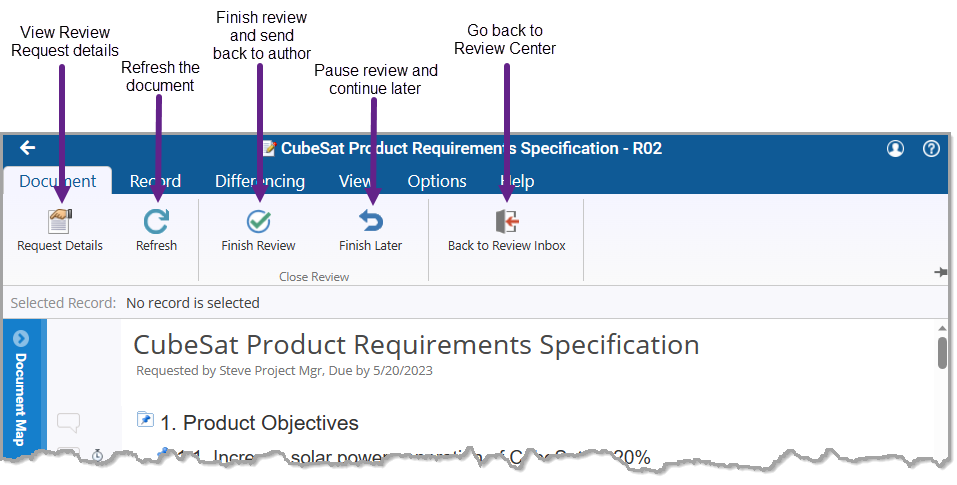The image size is (957, 485).
Task: Click the back arrow in title bar
Action: [x=27, y=148]
